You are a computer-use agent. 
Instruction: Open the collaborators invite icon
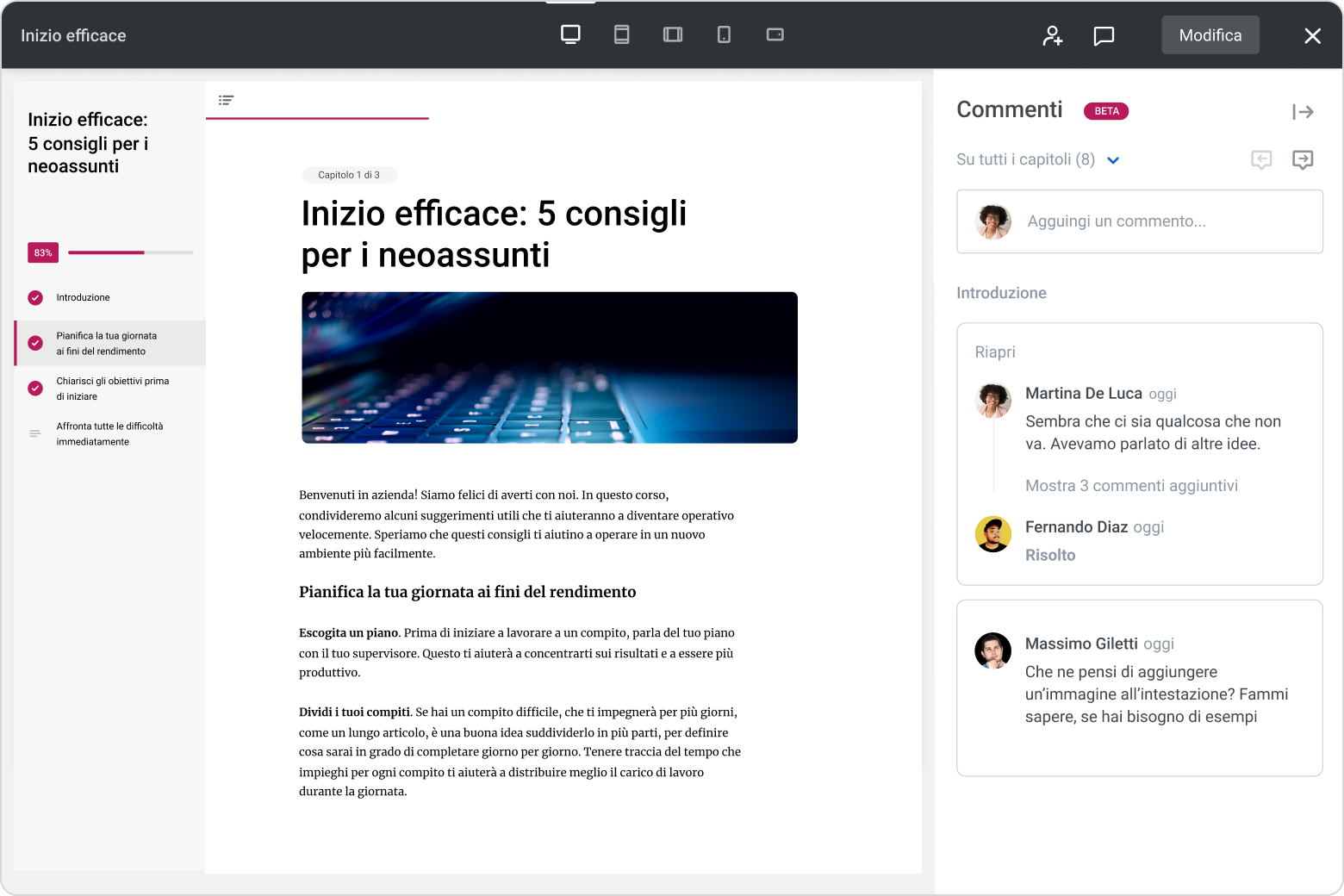(1052, 35)
